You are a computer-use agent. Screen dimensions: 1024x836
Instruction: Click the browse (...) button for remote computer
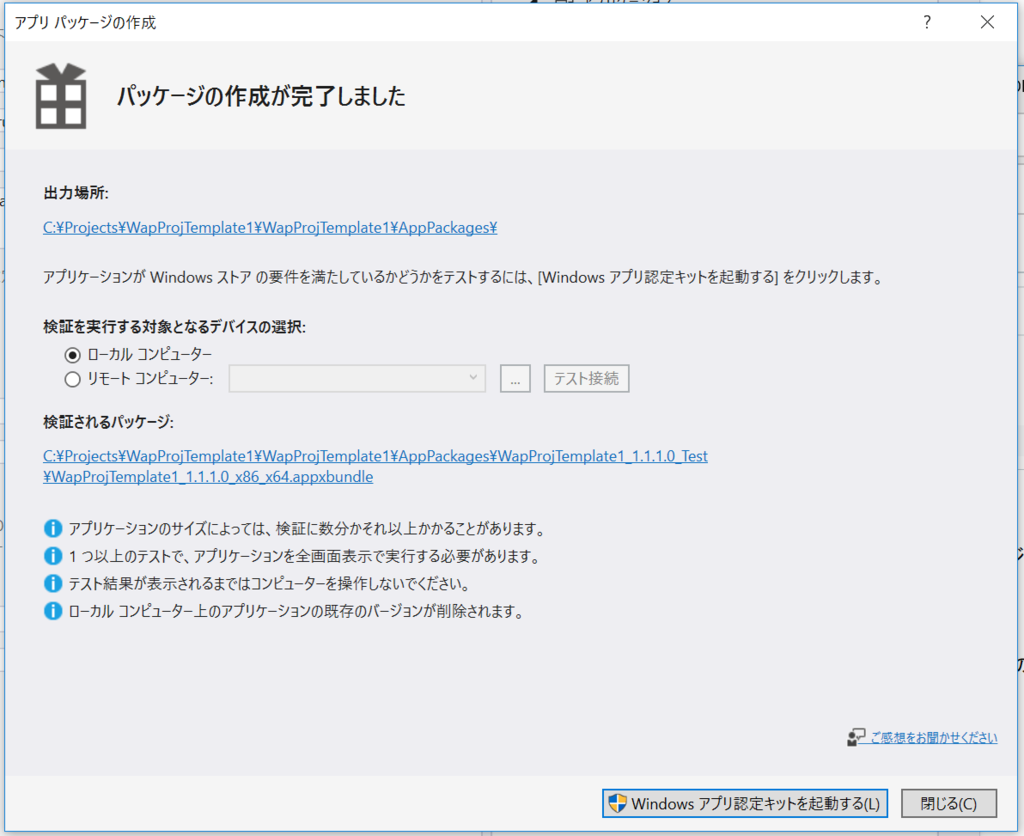tap(515, 379)
